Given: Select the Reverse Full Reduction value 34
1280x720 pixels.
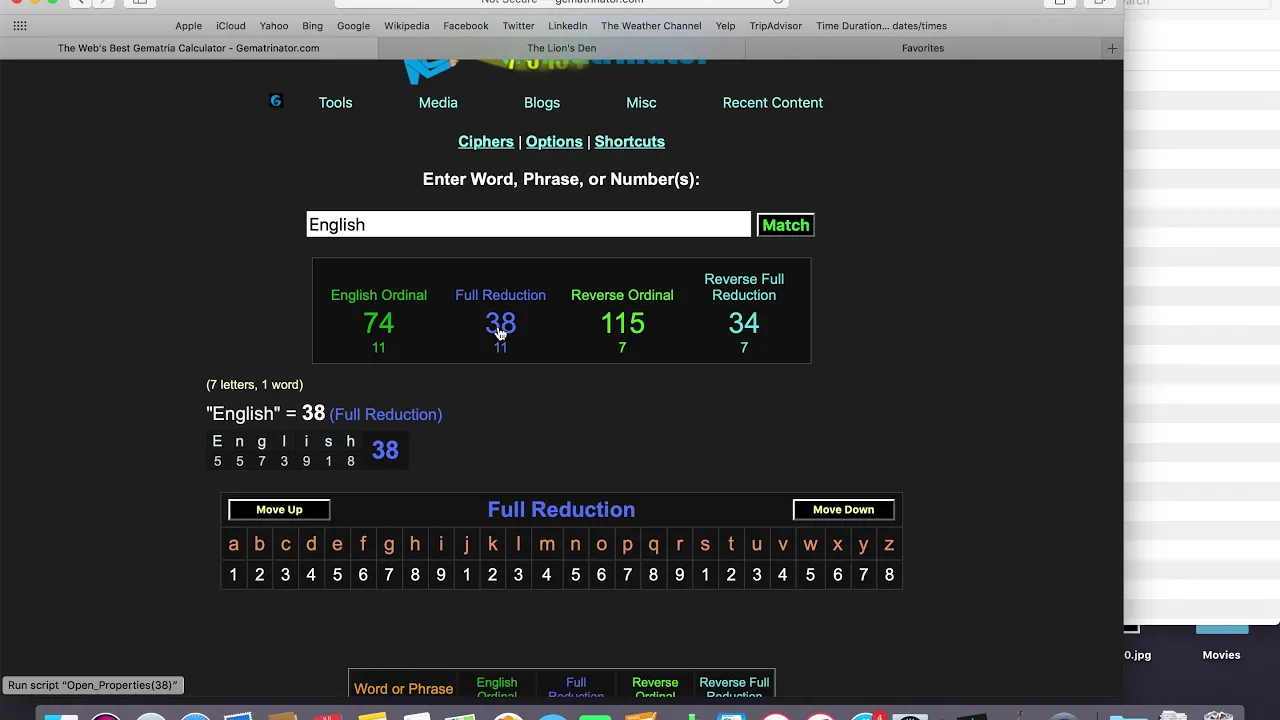Looking at the screenshot, I should pos(744,323).
